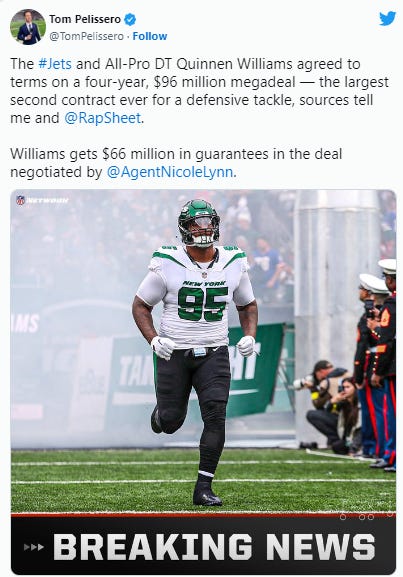This screenshot has width=403, height=577.
Task: Open the #Jets hashtag
Action: [x=55, y=64]
